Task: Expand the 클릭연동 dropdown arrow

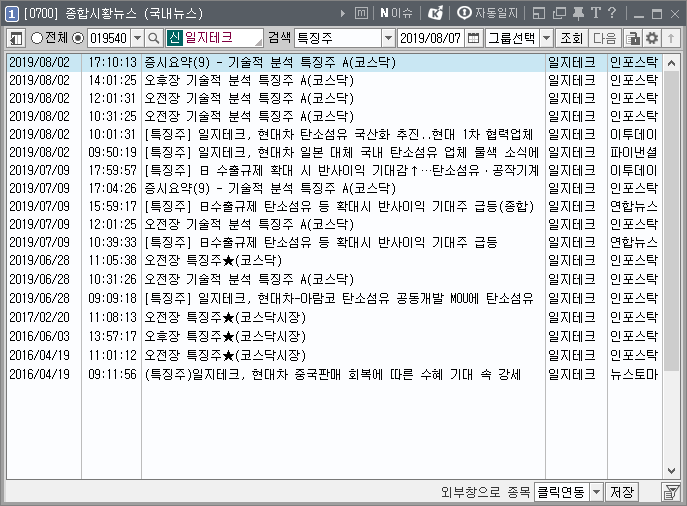Action: pyautogui.click(x=596, y=492)
